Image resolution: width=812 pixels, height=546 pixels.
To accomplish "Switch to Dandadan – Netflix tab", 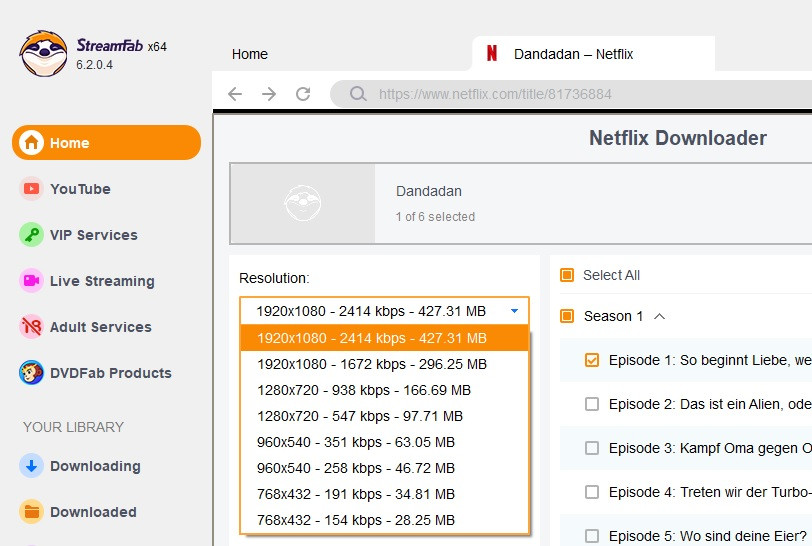I will click(x=573, y=54).
